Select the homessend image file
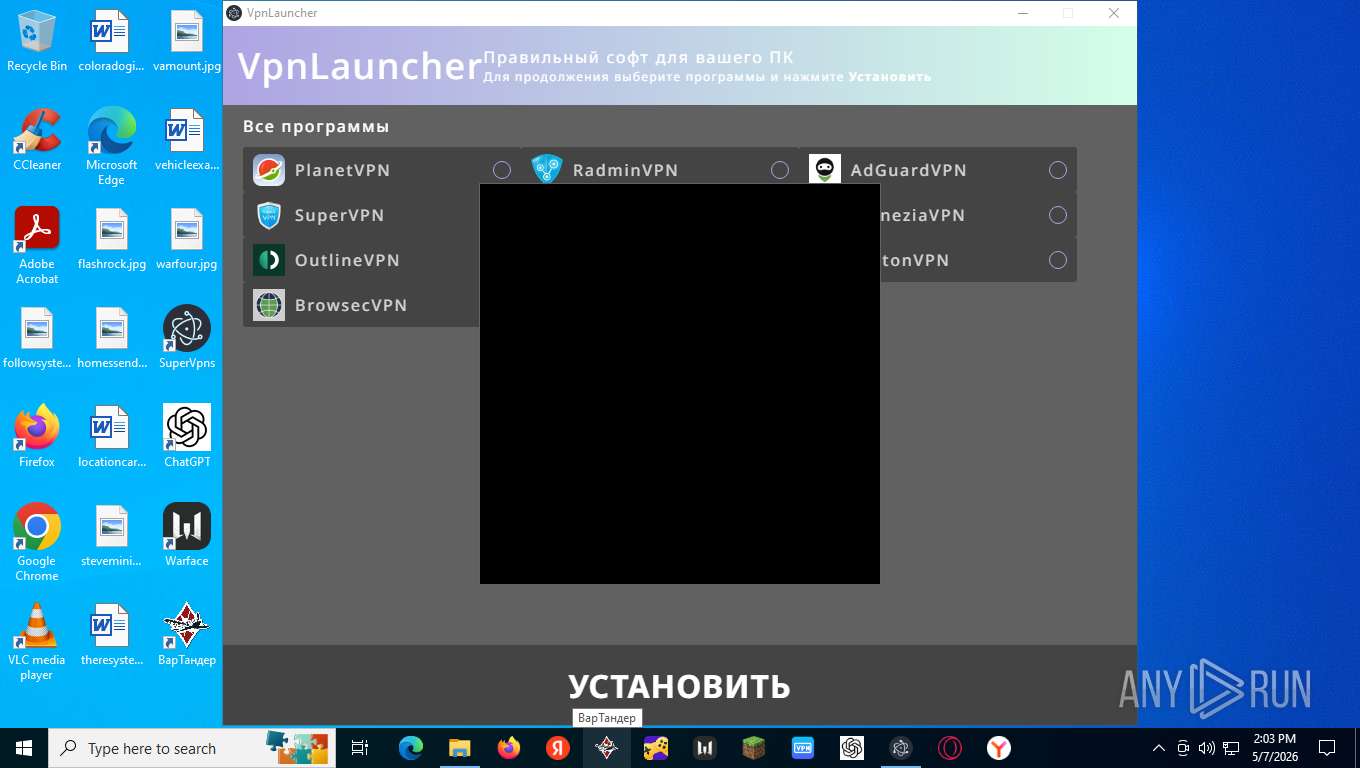Screen dimensions: 1360x768 pyautogui.click(x=112, y=338)
